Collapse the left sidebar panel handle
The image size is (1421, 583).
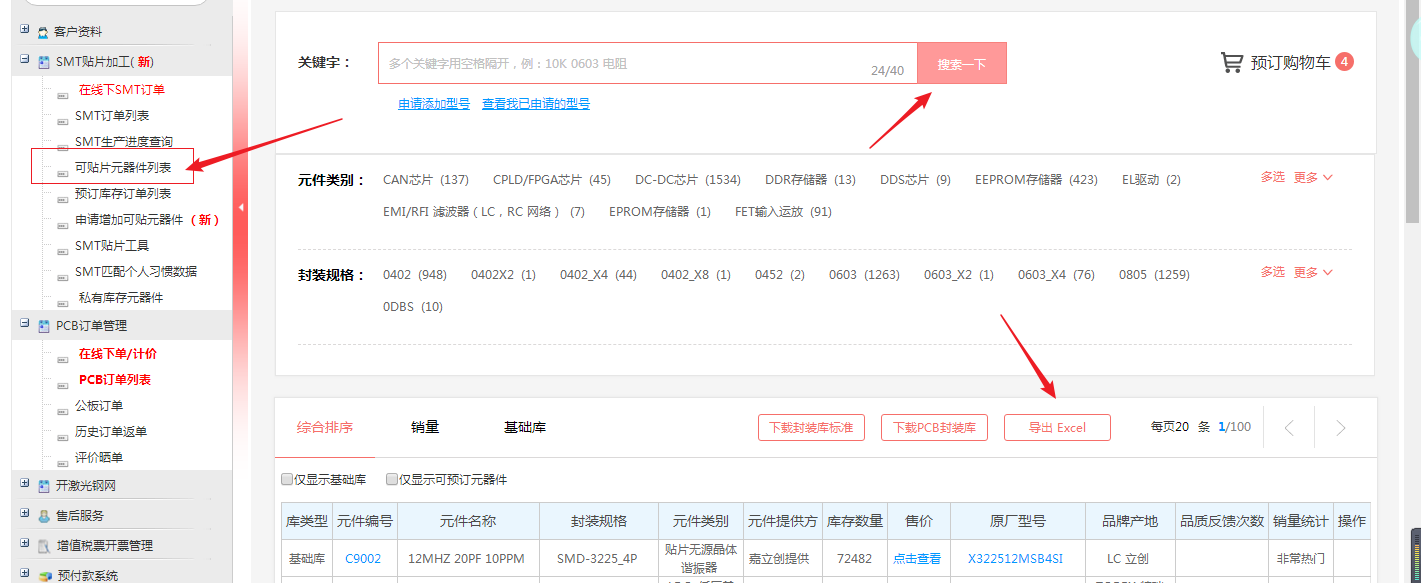[x=240, y=207]
